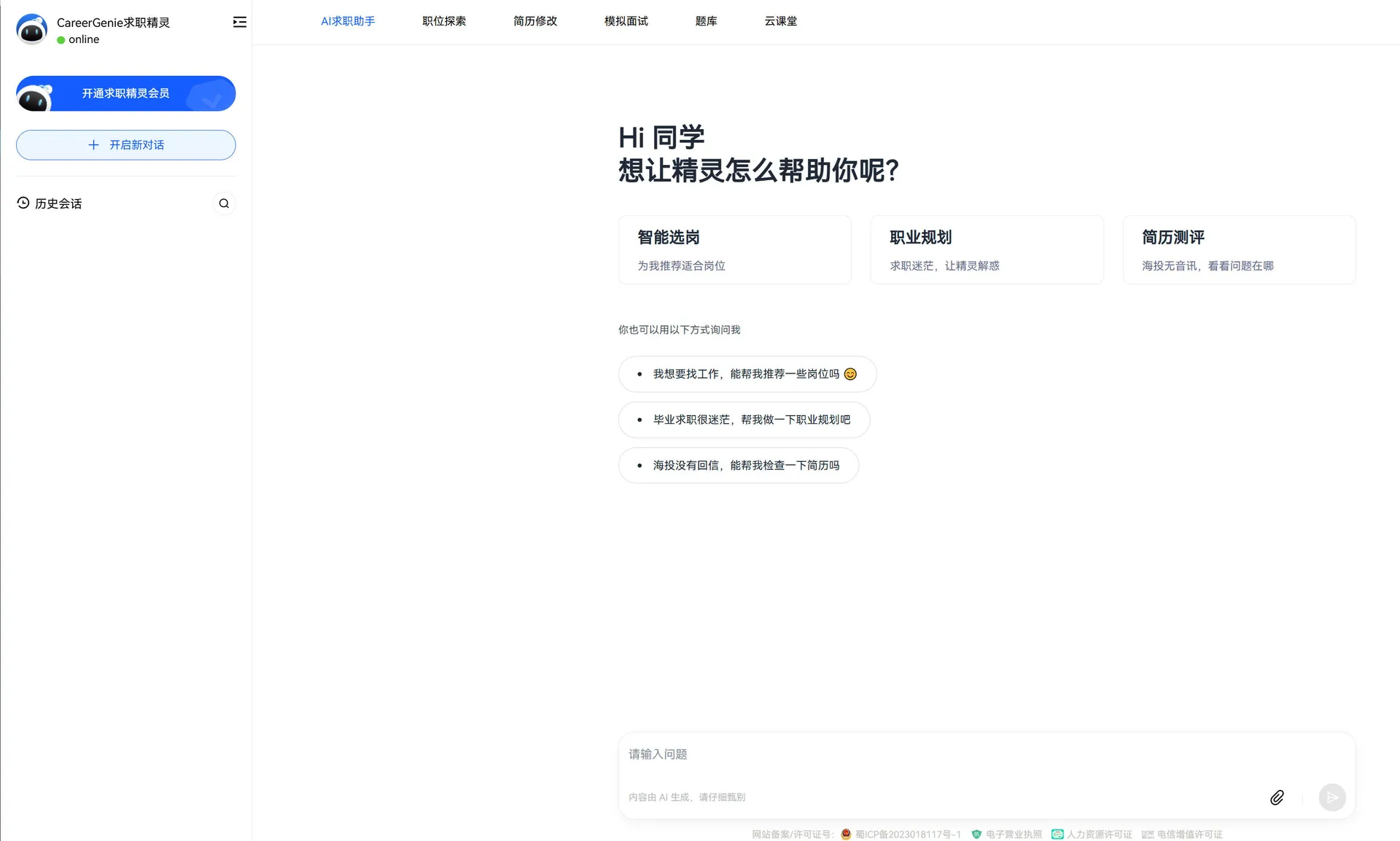Select the 职业规划 card
Image resolution: width=1400 pixels, height=841 pixels.
click(987, 249)
